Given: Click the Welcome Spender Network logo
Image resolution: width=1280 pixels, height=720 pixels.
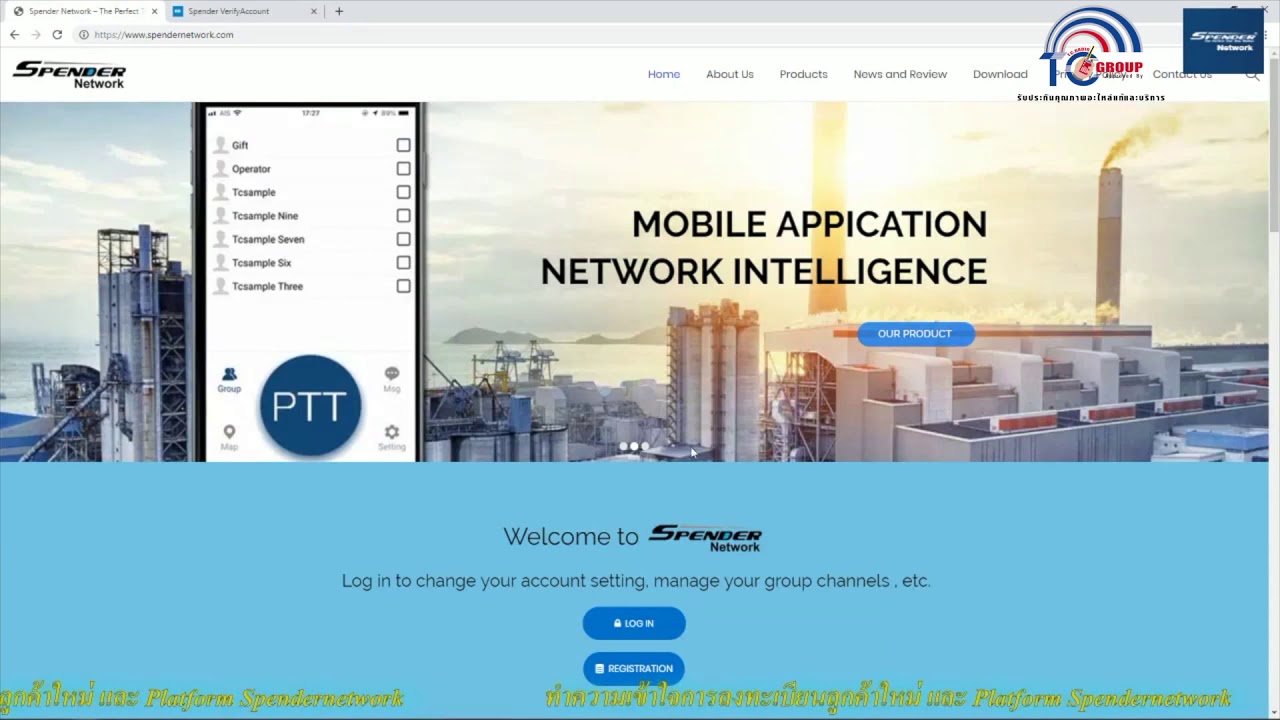Looking at the screenshot, I should pos(705,537).
